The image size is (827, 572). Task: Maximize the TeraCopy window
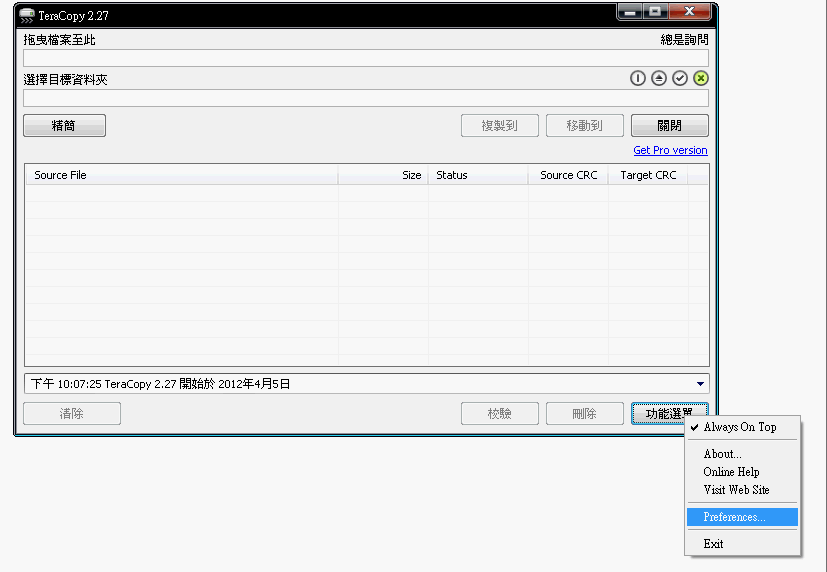click(655, 12)
